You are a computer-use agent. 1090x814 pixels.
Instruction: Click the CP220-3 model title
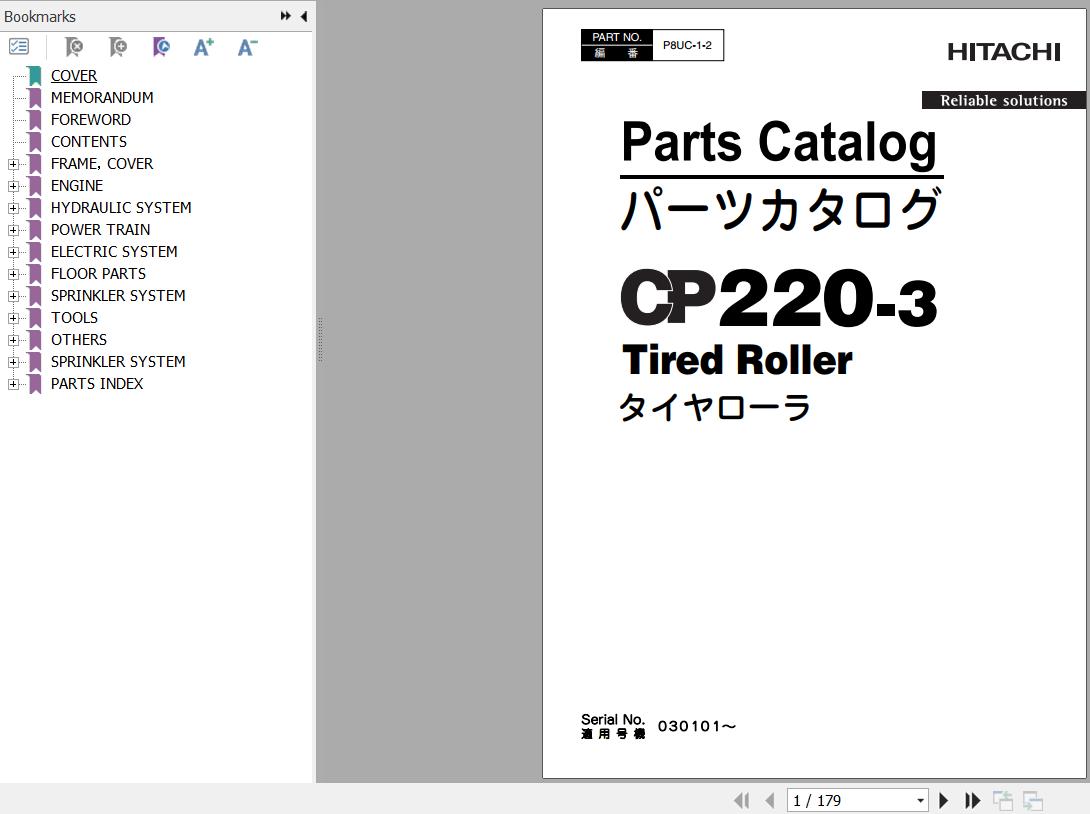[x=779, y=298]
